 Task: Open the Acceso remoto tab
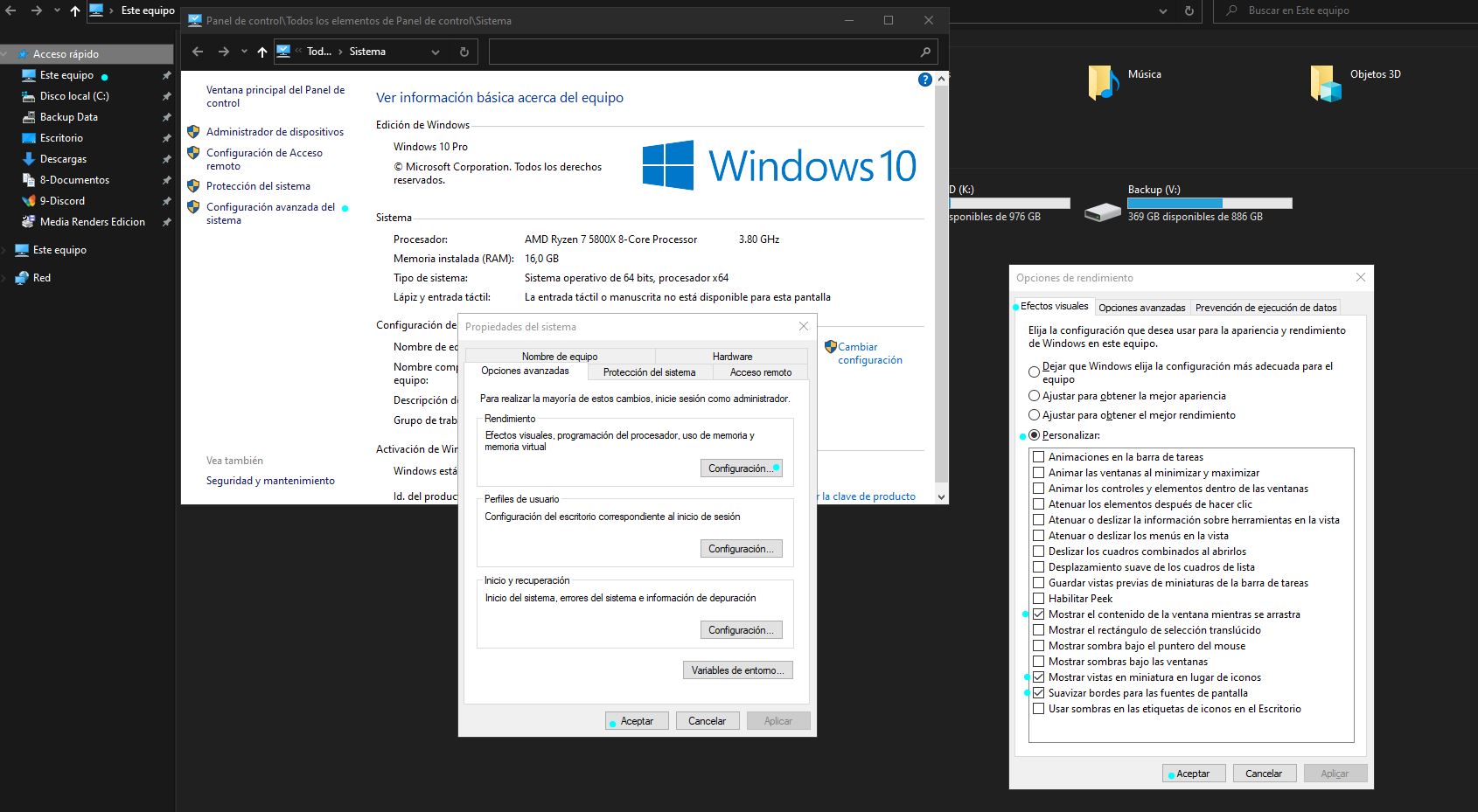pos(761,372)
